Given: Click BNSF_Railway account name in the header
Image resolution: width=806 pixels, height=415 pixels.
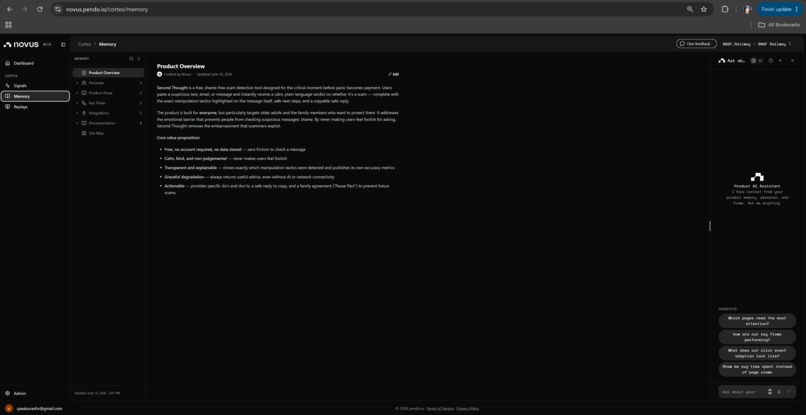Looking at the screenshot, I should pyautogui.click(x=737, y=44).
